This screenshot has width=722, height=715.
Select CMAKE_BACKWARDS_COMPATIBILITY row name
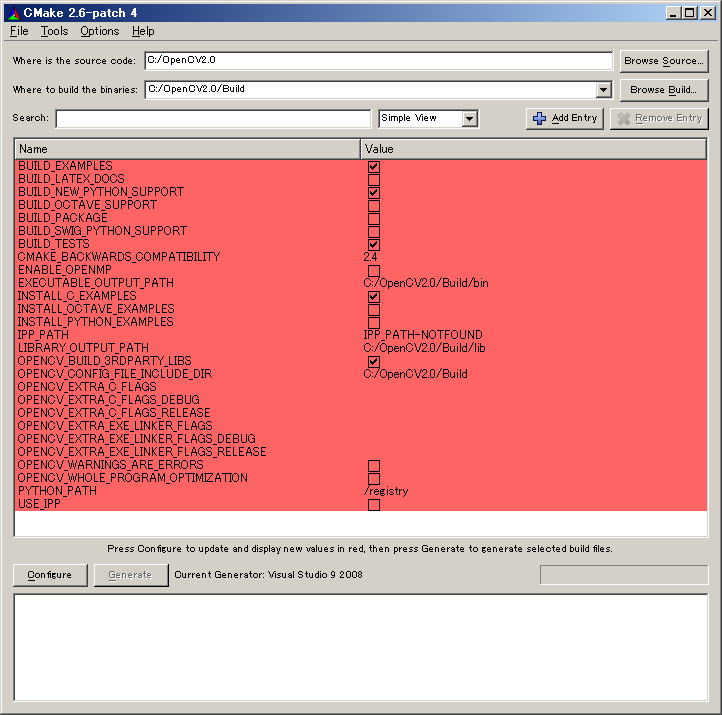click(119, 257)
